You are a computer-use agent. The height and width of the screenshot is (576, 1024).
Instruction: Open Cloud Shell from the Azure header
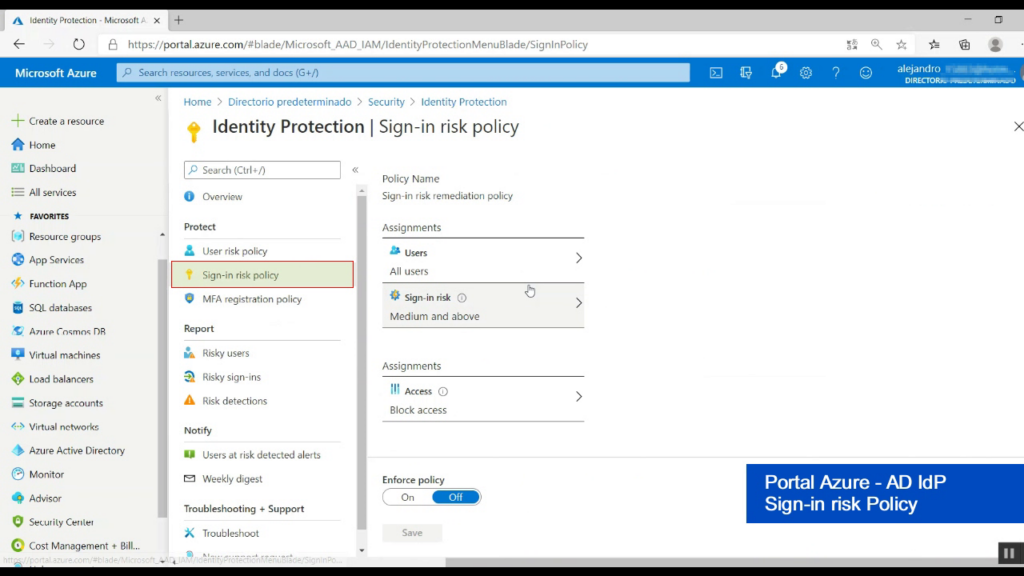tap(716, 73)
